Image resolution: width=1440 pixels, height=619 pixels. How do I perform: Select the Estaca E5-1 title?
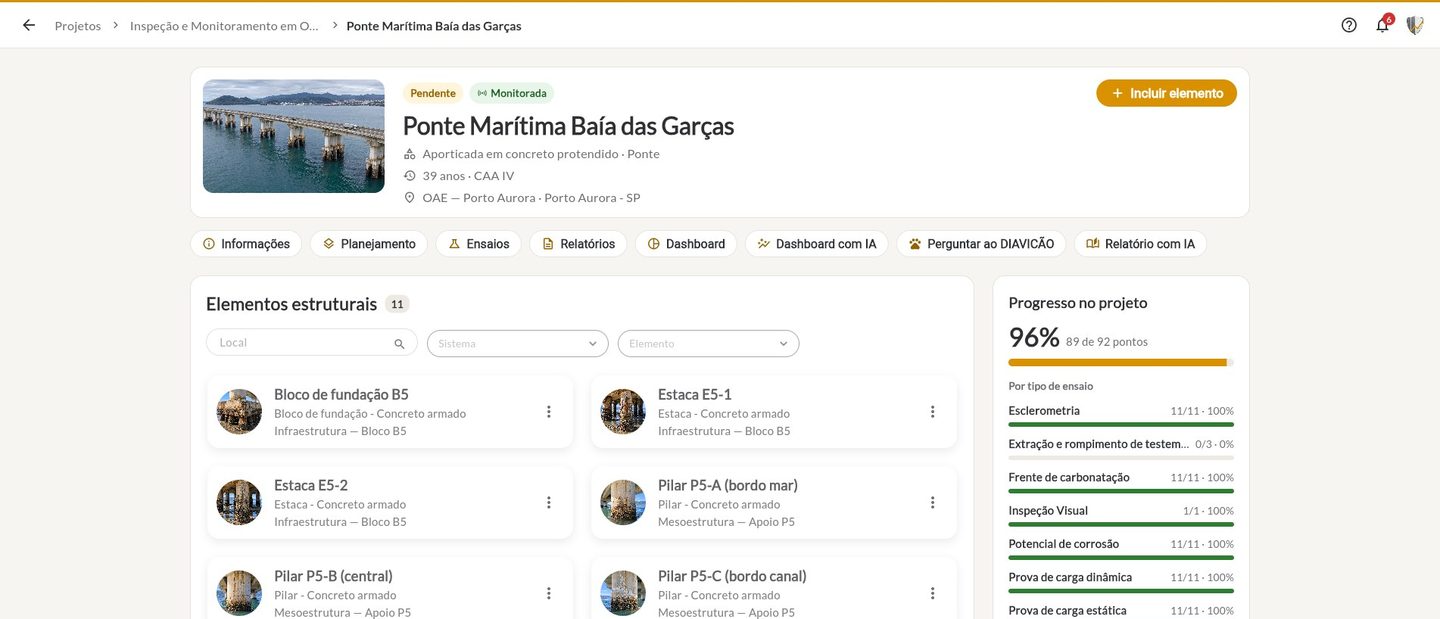(695, 394)
